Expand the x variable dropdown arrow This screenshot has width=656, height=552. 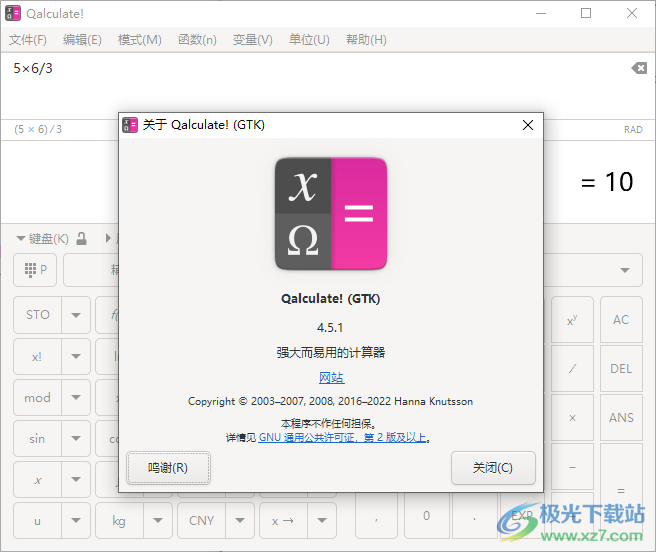point(76,480)
